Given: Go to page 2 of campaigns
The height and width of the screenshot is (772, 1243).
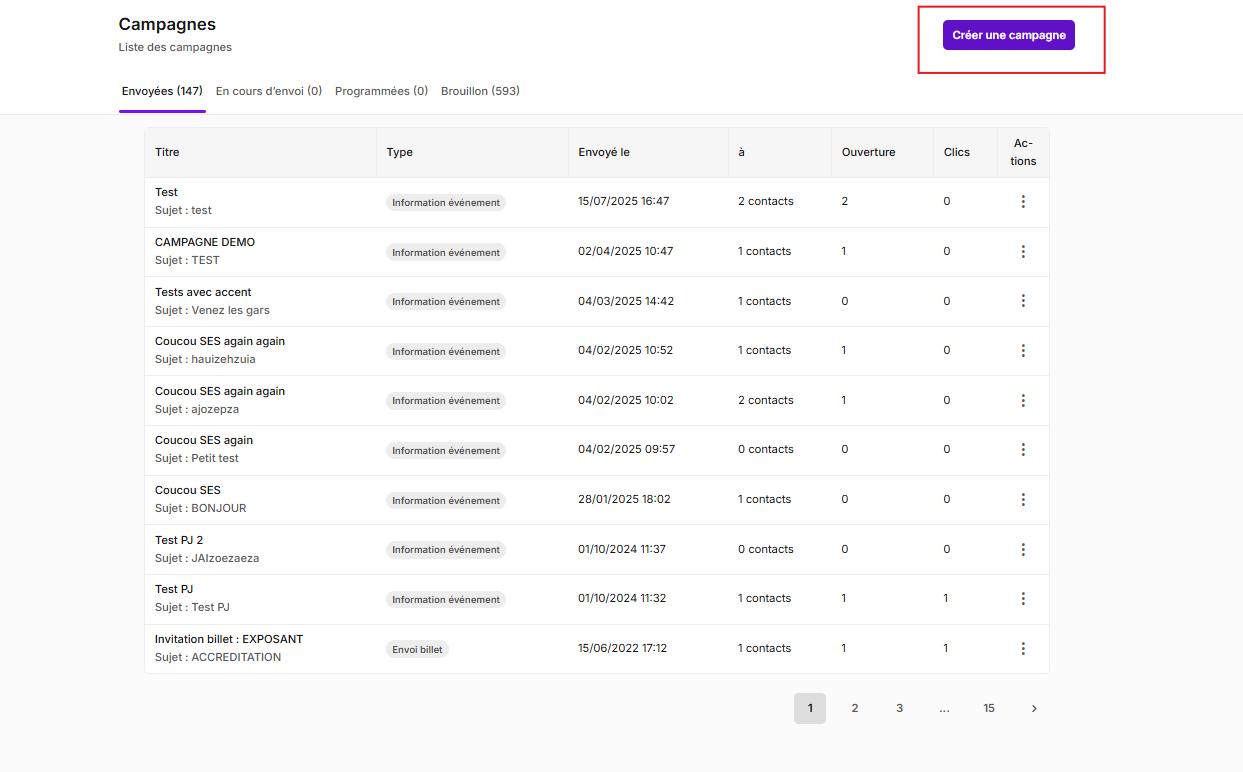Looking at the screenshot, I should pyautogui.click(x=855, y=709).
